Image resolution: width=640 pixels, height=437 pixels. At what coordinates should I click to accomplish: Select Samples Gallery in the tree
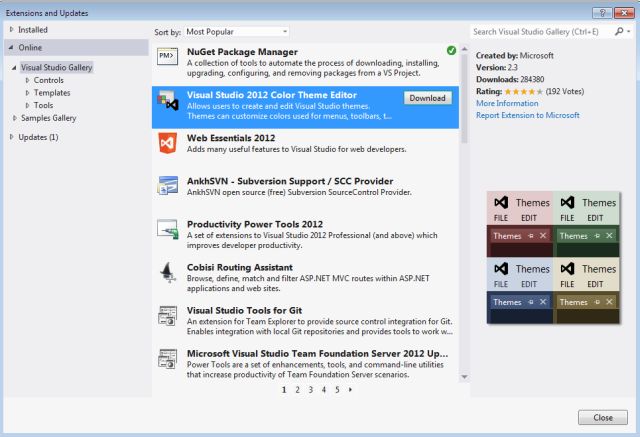49,118
